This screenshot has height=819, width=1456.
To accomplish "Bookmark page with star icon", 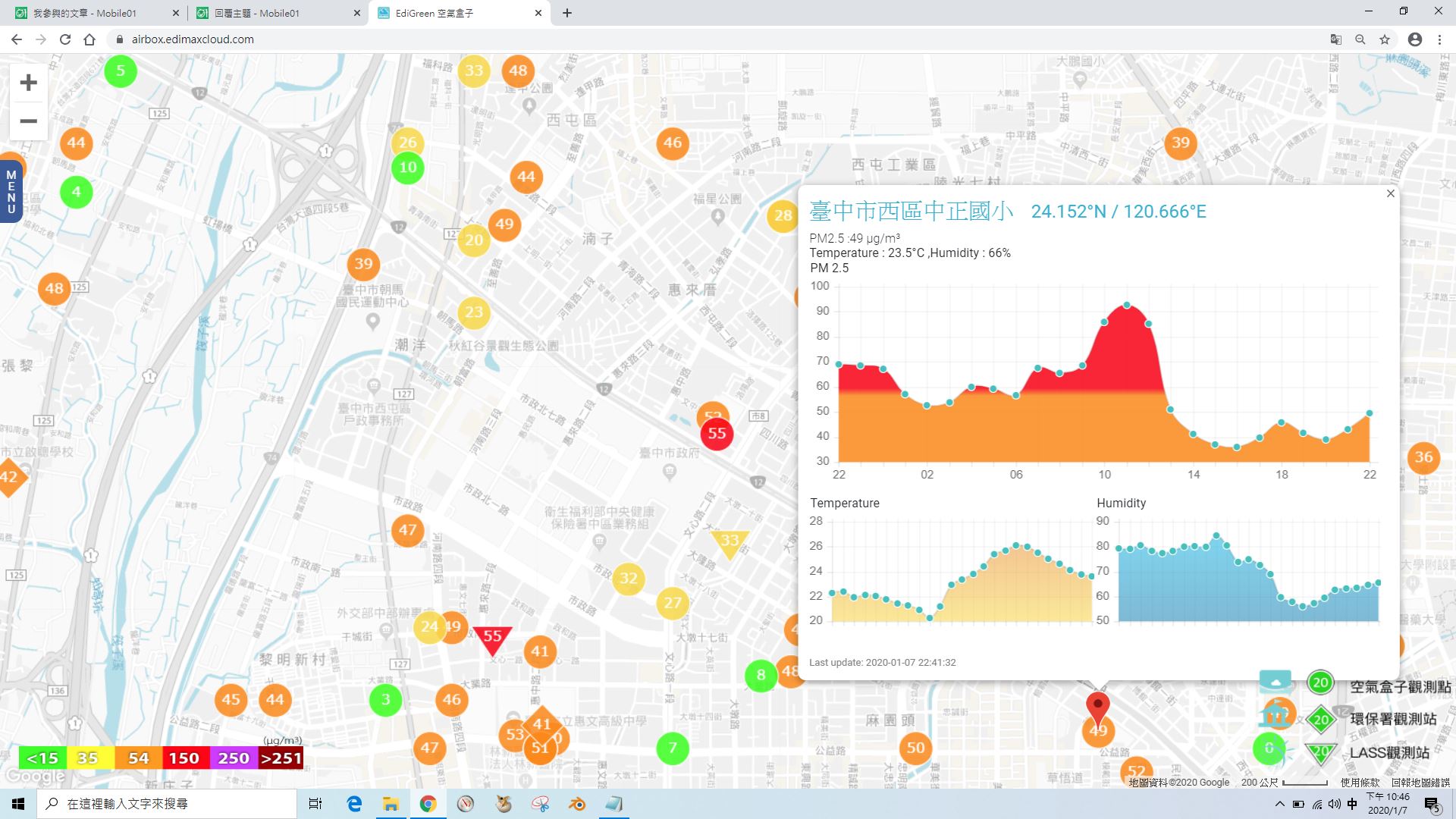I will [1385, 39].
